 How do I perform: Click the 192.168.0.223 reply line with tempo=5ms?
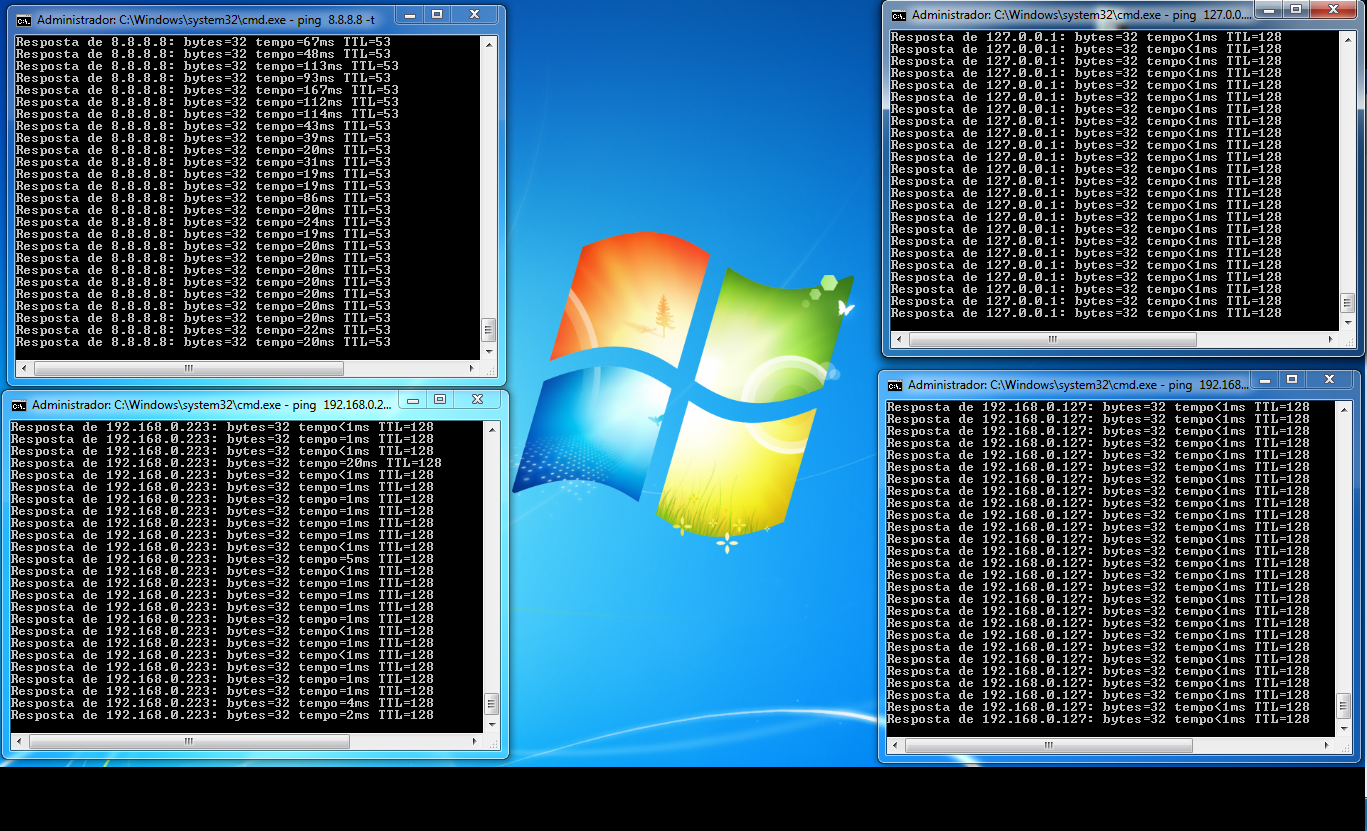[x=222, y=559]
